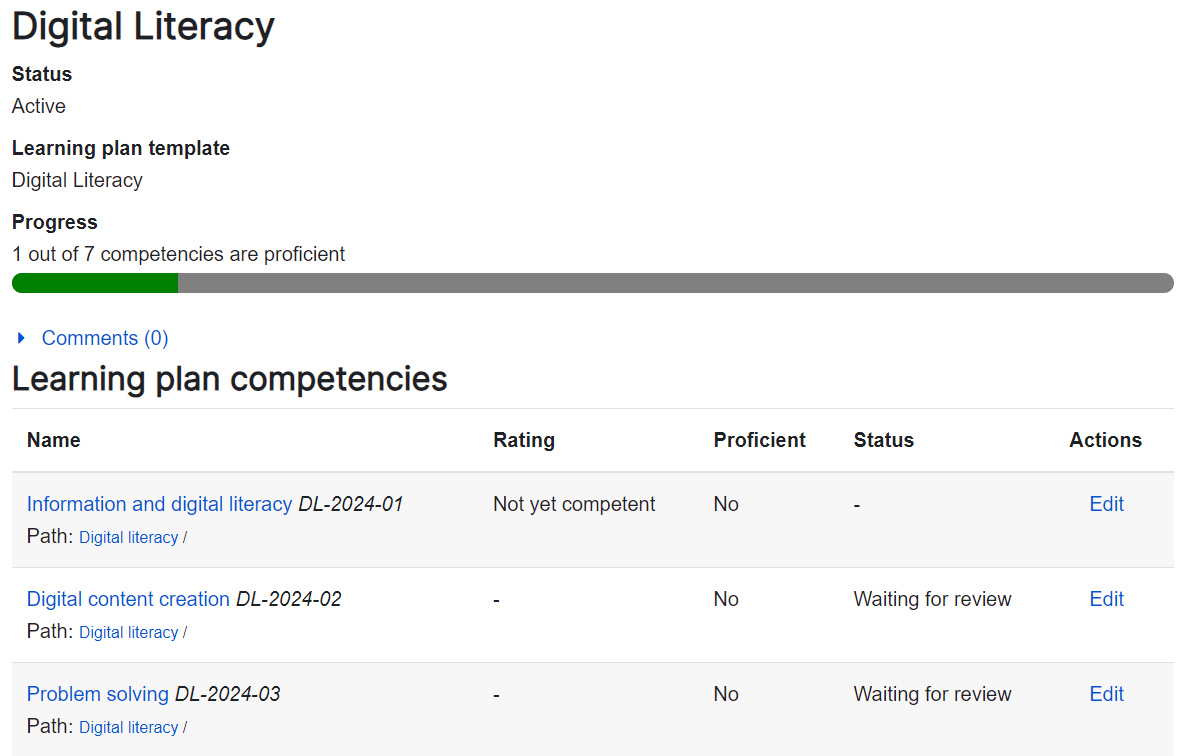Expand the Comments section triangle arrow
Image resolution: width=1182 pixels, height=756 pixels.
(x=21, y=339)
